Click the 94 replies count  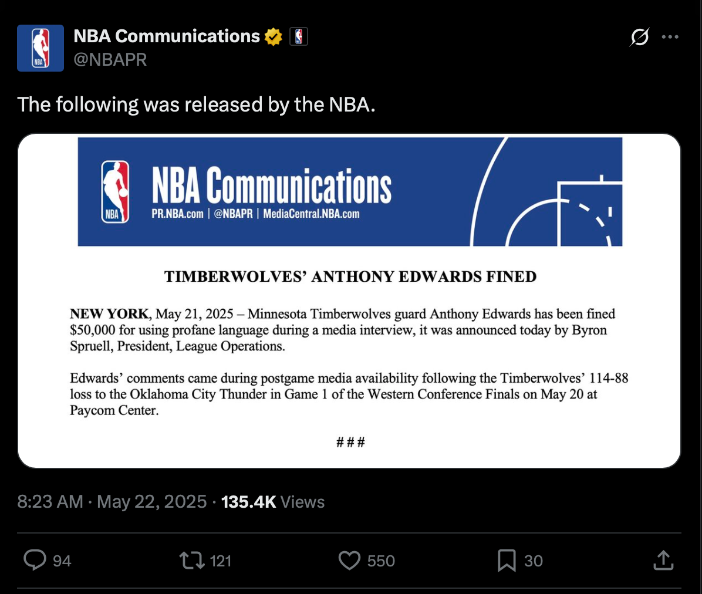coord(62,561)
